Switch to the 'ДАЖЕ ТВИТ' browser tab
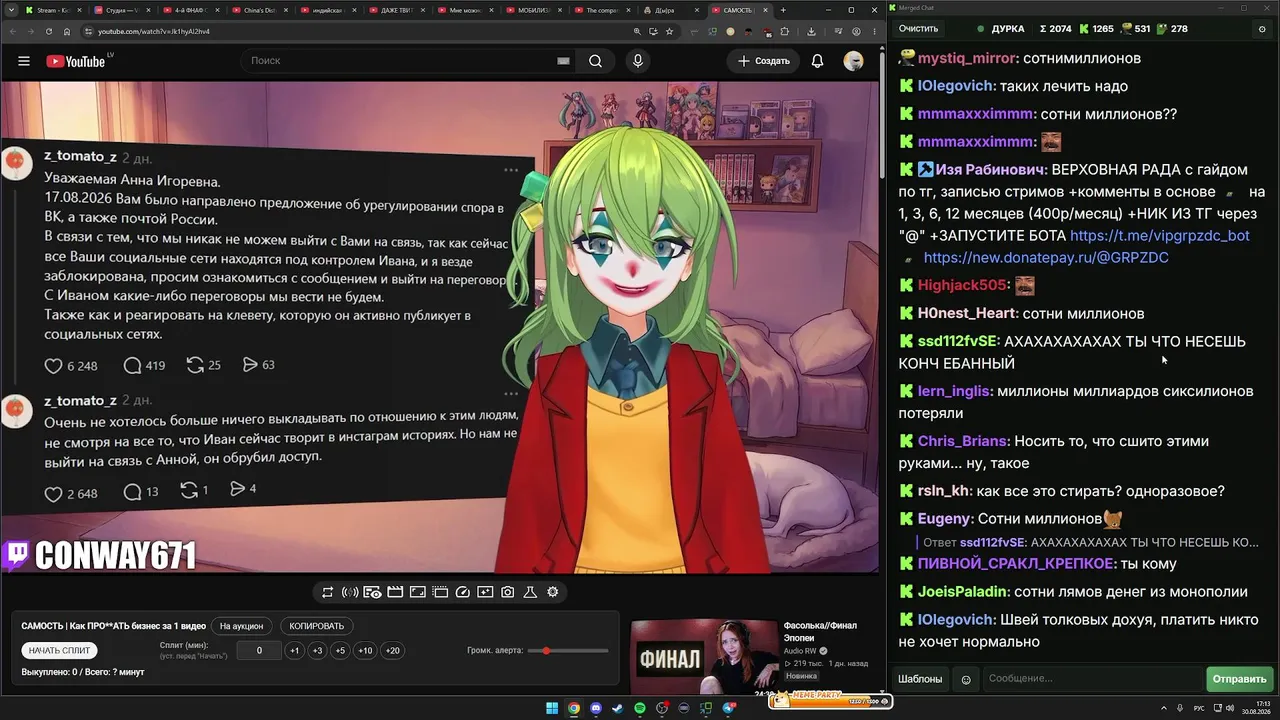This screenshot has height=720, width=1280. point(398,10)
